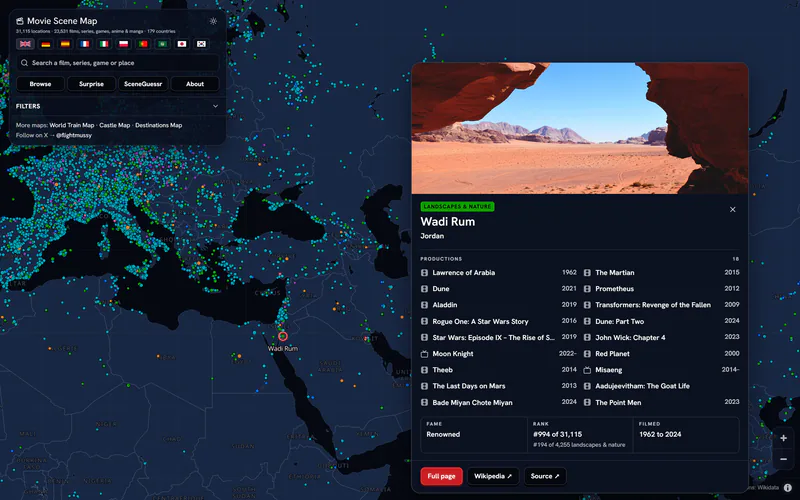Select the English (UK flag) language
The height and width of the screenshot is (500, 800).
click(x=25, y=44)
